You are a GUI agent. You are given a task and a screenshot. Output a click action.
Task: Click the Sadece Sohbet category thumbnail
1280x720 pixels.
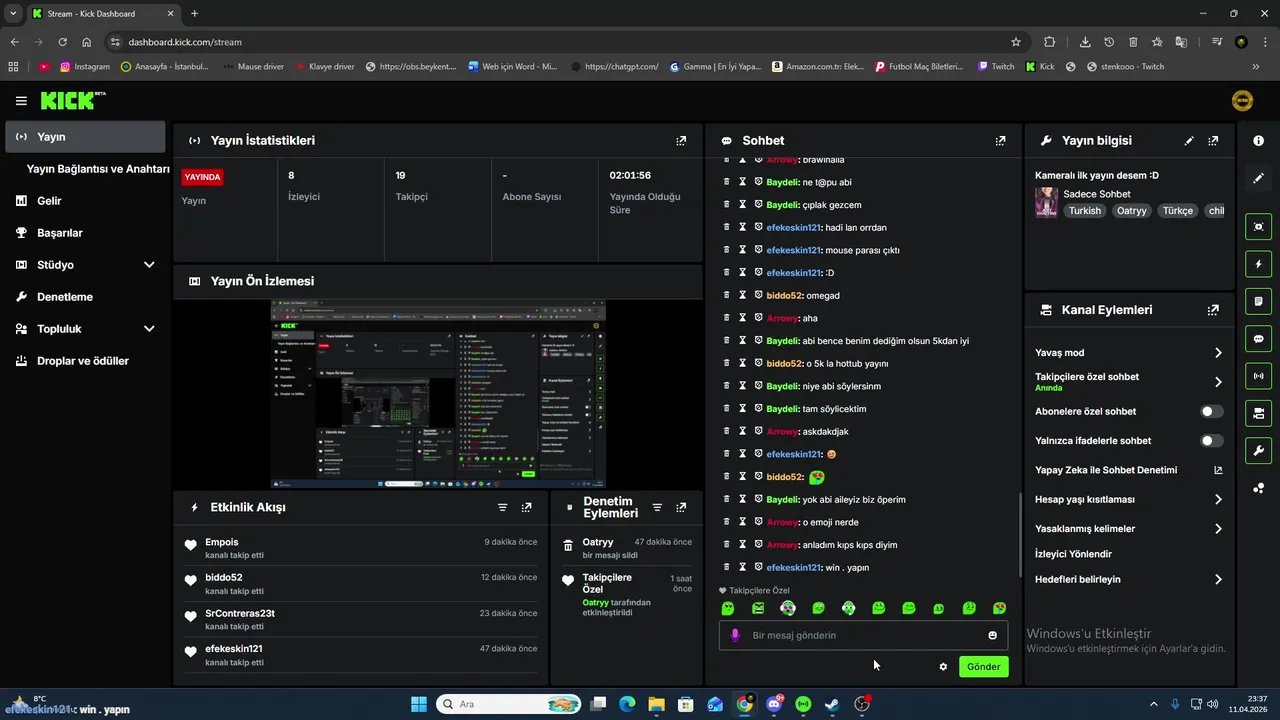coord(1046,202)
